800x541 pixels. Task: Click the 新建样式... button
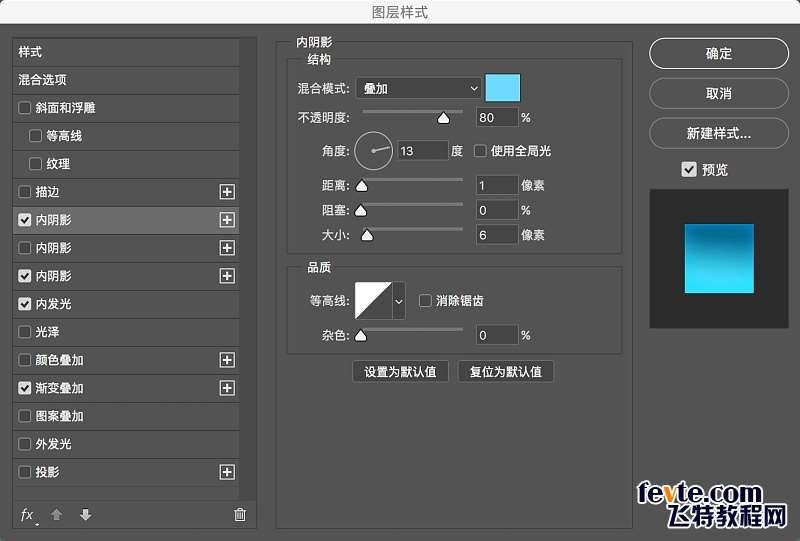point(719,133)
